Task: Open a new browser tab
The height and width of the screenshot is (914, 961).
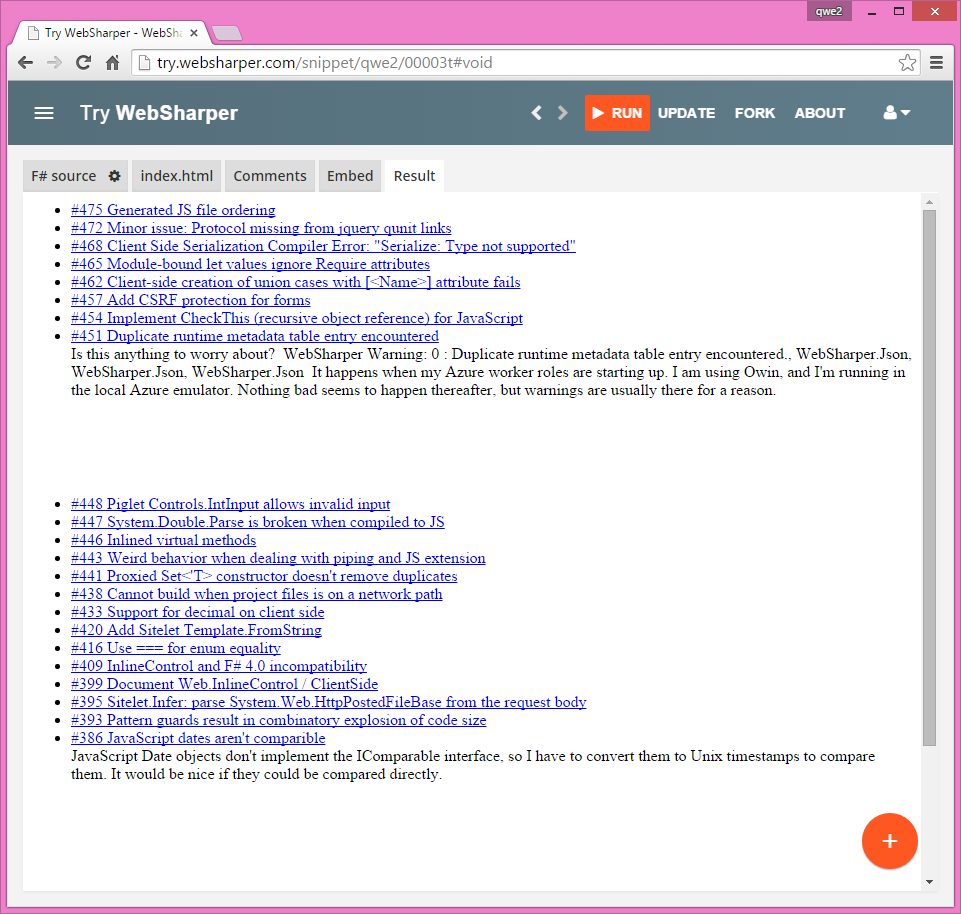Action: click(227, 33)
